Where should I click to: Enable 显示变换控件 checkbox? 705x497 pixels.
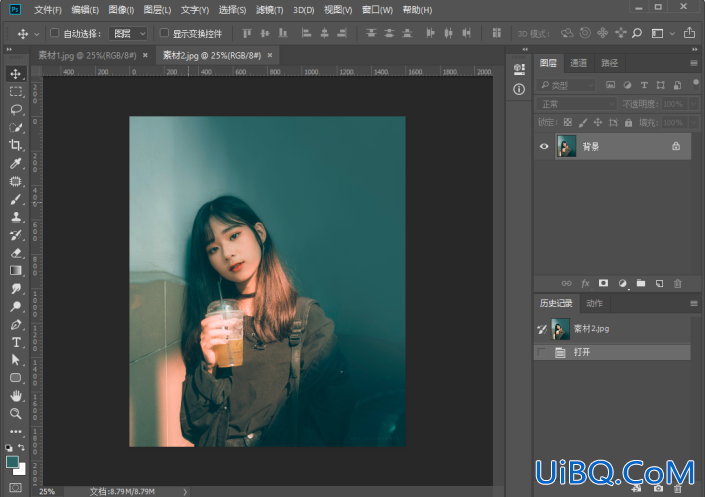(164, 33)
